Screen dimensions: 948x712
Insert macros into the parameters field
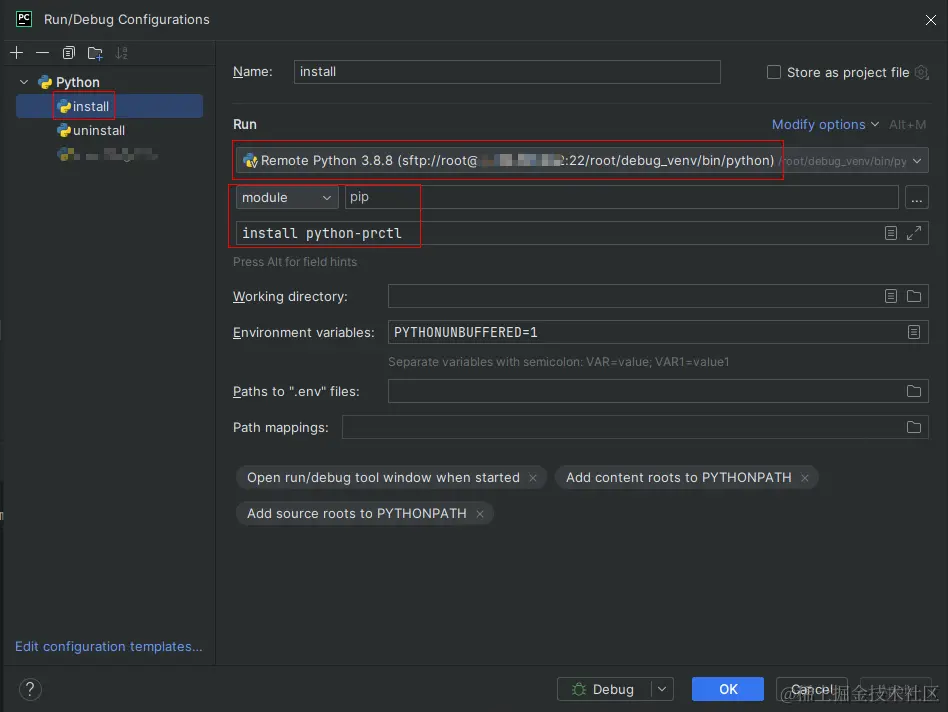tap(891, 233)
